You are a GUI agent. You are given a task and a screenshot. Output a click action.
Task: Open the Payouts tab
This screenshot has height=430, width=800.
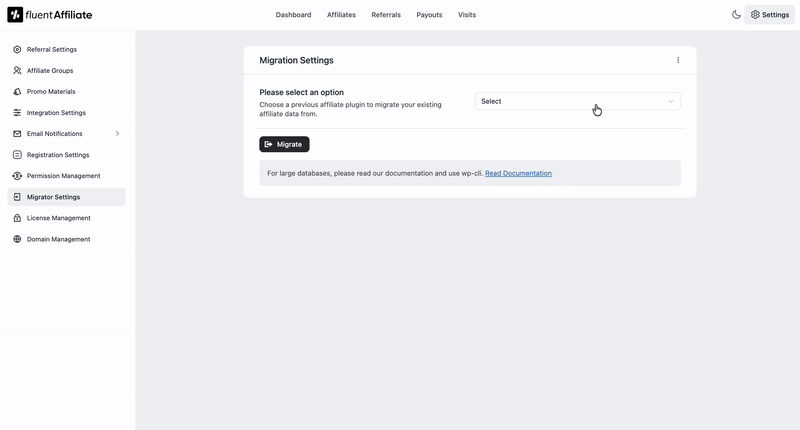(429, 15)
